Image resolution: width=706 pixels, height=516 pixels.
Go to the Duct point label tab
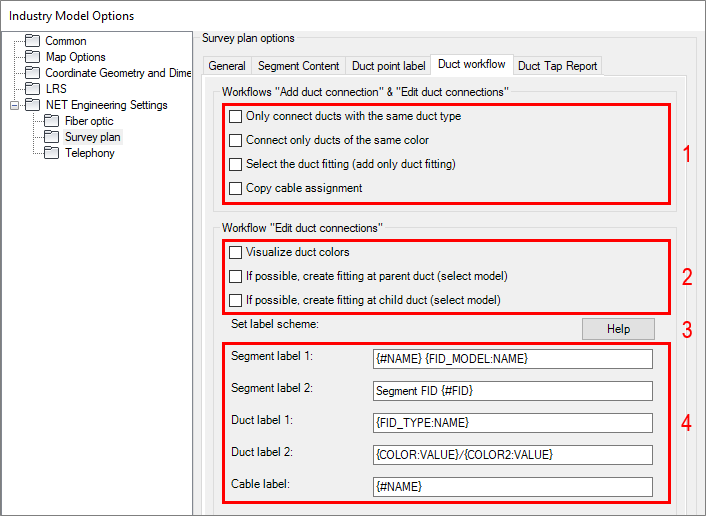(x=388, y=66)
